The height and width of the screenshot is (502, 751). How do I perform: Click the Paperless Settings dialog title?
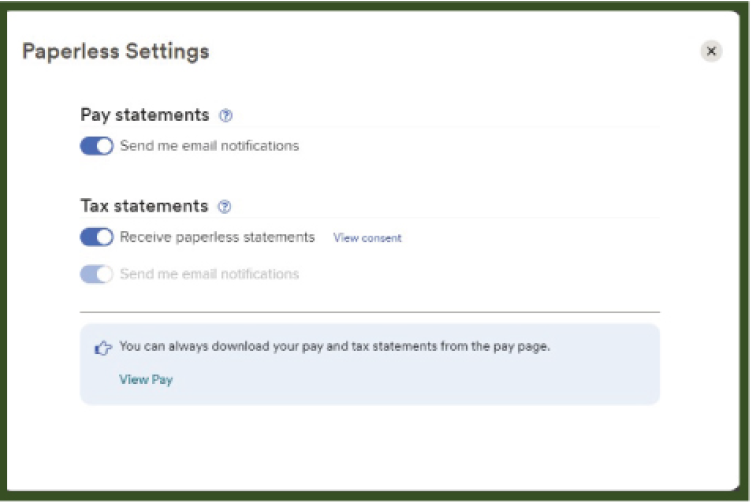point(116,52)
